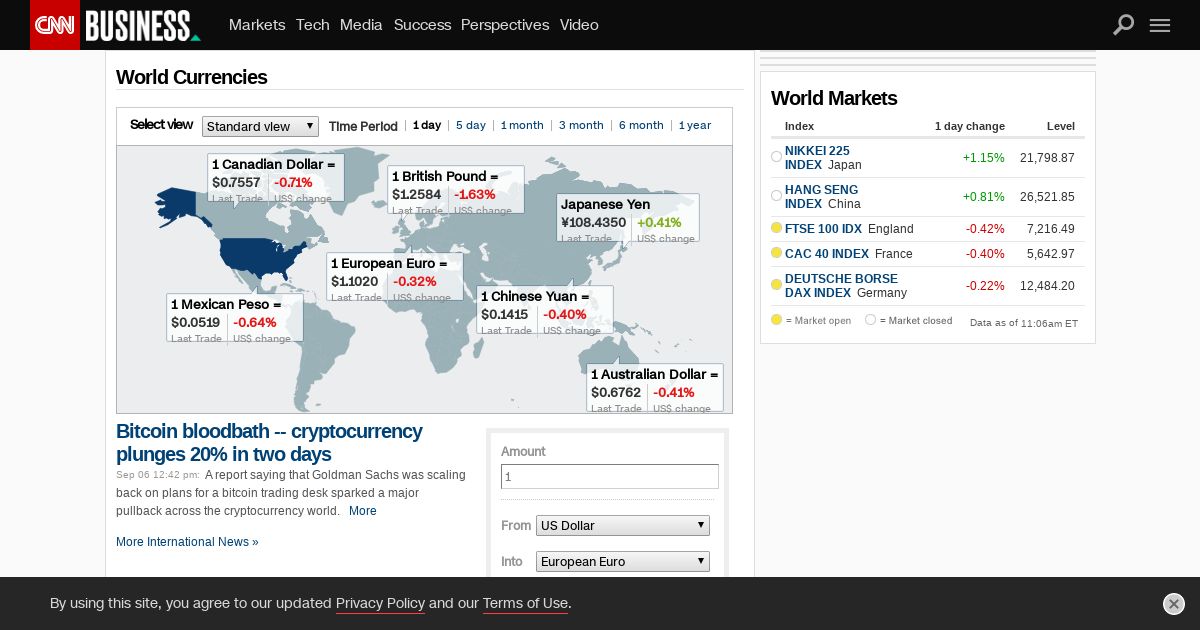Click the 1 day change column header
The image size is (1200, 630).
click(x=970, y=126)
